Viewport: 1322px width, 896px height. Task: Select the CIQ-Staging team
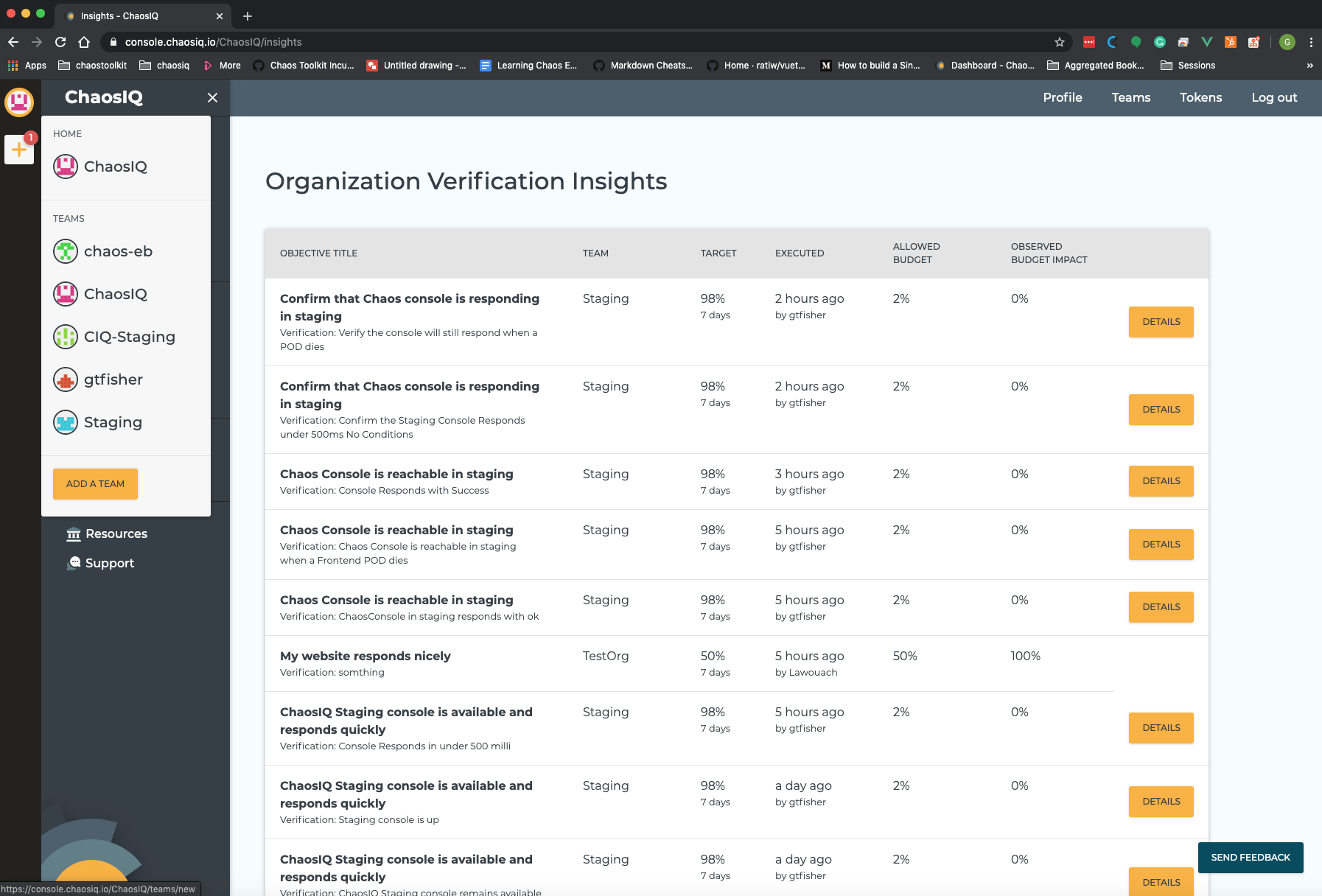click(x=114, y=337)
